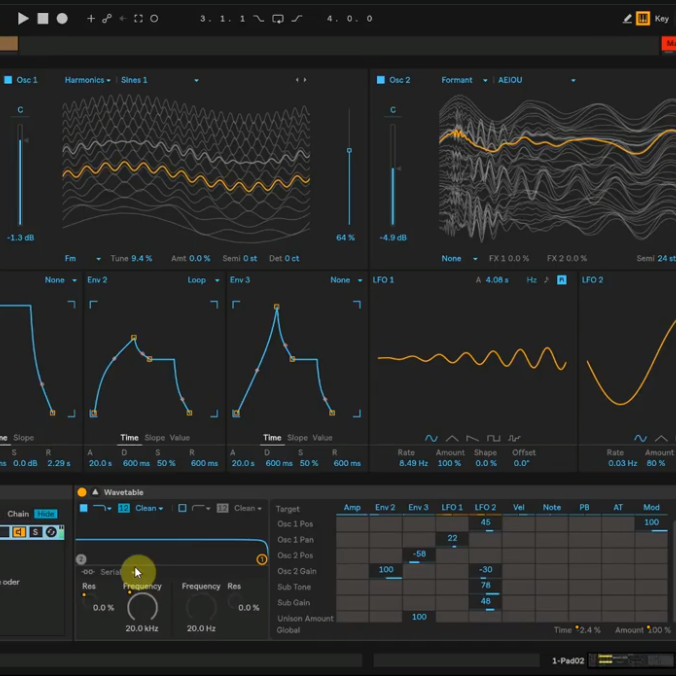Viewport: 676px width, 676px height.
Task: Toggle Wavetable device activator orange button
Action: 82,492
